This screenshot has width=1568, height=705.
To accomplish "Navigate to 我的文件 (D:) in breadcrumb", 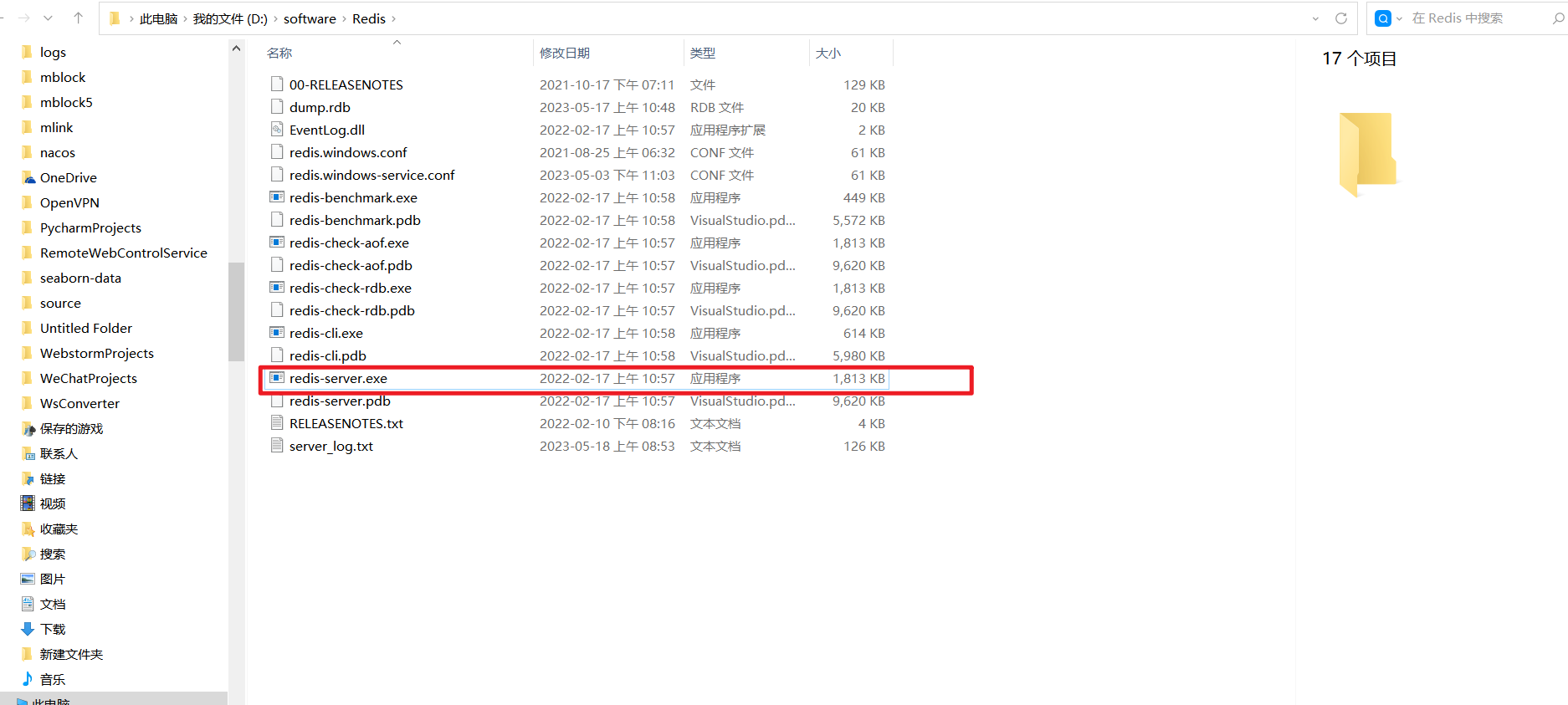I will click(x=230, y=18).
